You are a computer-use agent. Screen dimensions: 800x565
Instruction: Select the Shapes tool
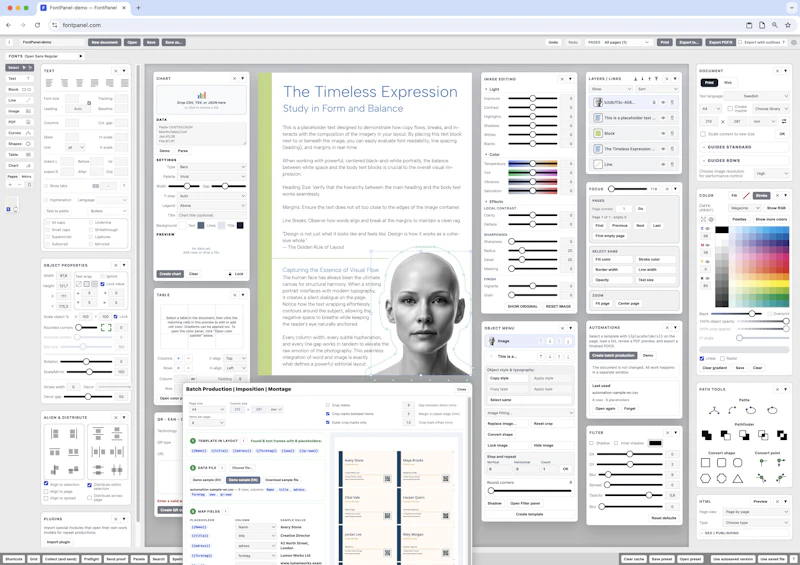click(x=19, y=144)
